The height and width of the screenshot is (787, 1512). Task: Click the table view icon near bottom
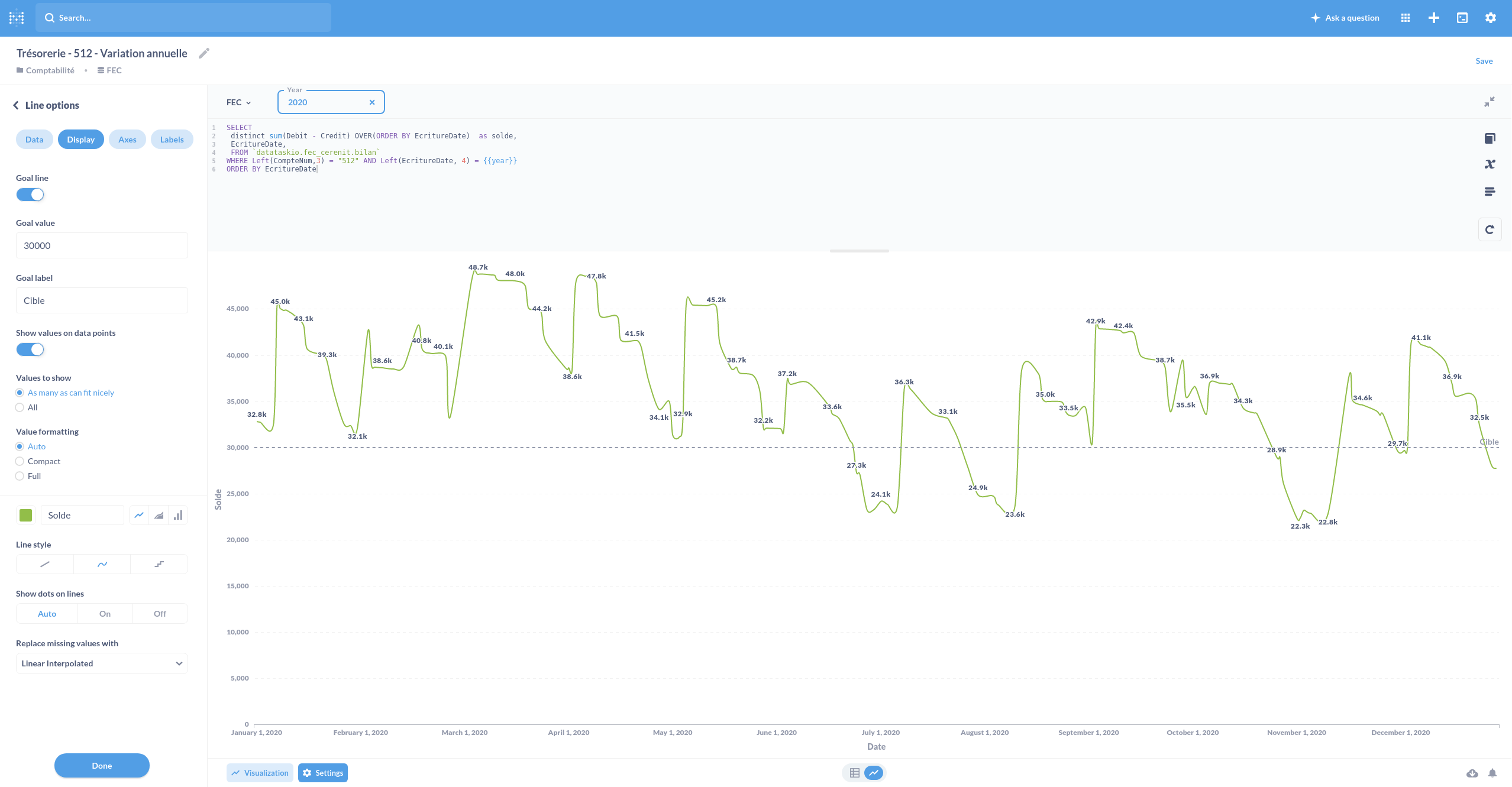tap(855, 772)
